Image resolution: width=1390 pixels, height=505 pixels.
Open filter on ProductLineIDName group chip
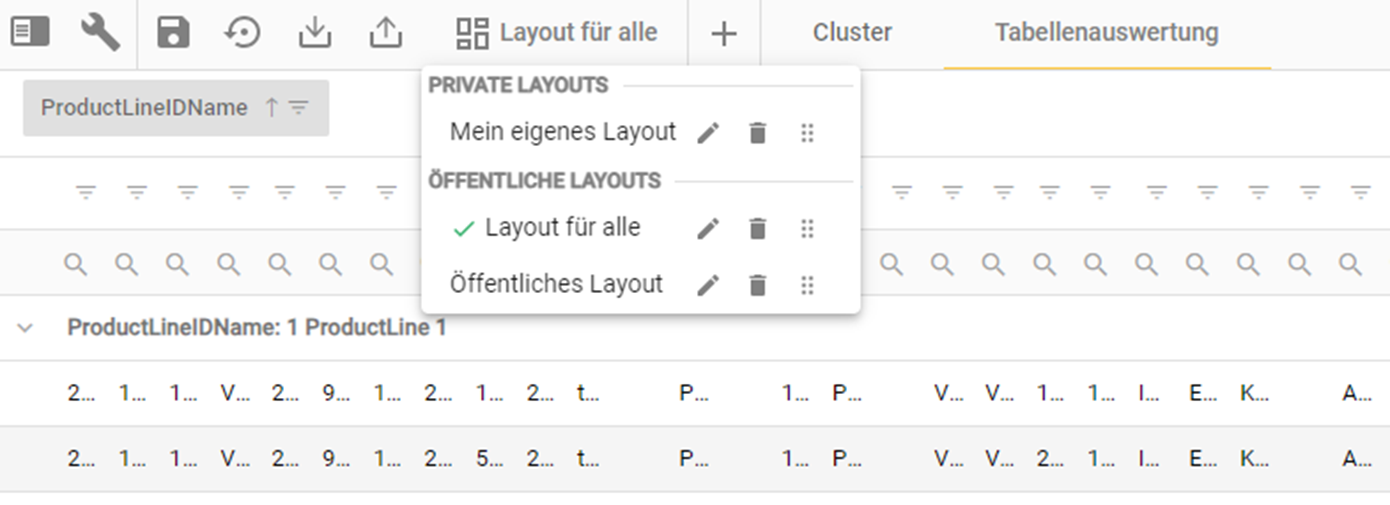point(299,108)
